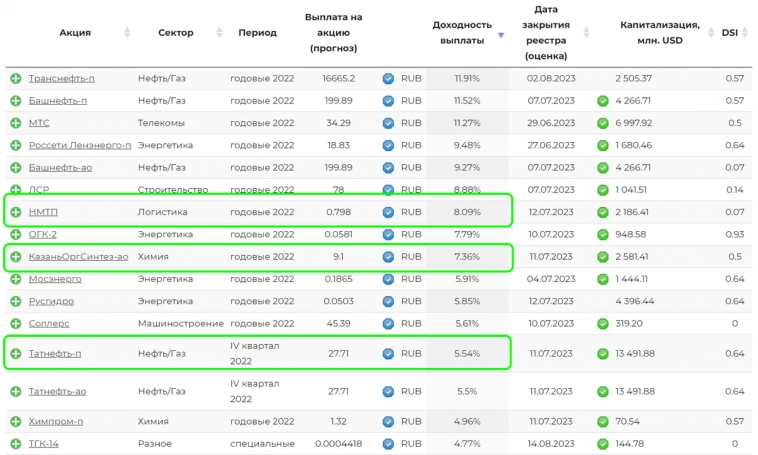Select the 0.0004418 payout value
The height and width of the screenshot is (455, 758).
[x=338, y=444]
